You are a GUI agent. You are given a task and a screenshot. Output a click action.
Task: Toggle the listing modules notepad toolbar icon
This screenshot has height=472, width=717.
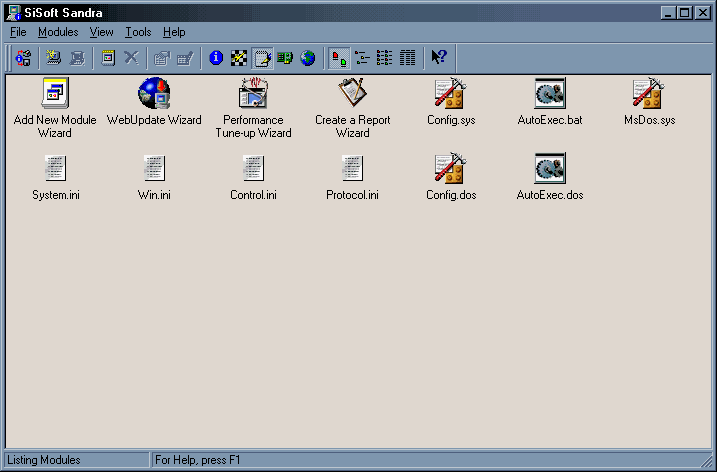point(262,58)
